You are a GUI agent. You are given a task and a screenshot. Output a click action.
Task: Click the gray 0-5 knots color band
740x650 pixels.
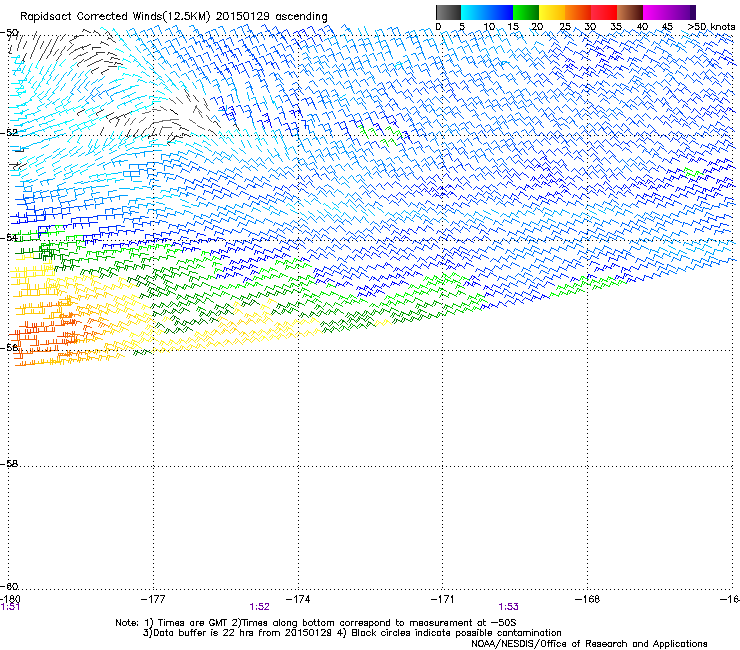tap(448, 12)
